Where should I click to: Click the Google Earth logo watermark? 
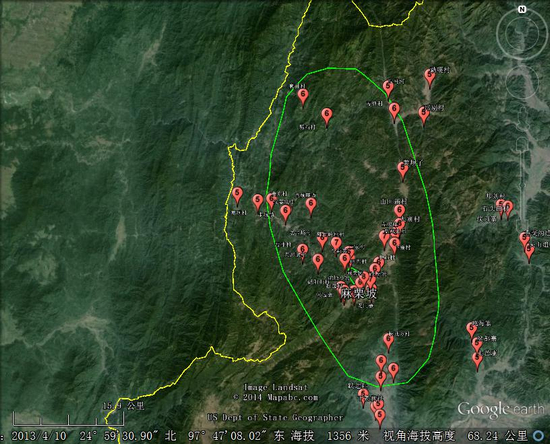tap(501, 409)
